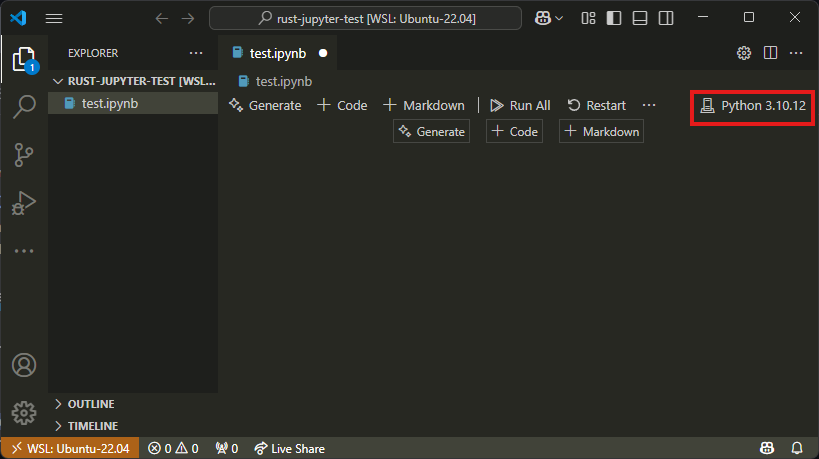This screenshot has height=459, width=819.
Task: Open the Copilot dropdown arrow in title bar
Action: pyautogui.click(x=559, y=18)
